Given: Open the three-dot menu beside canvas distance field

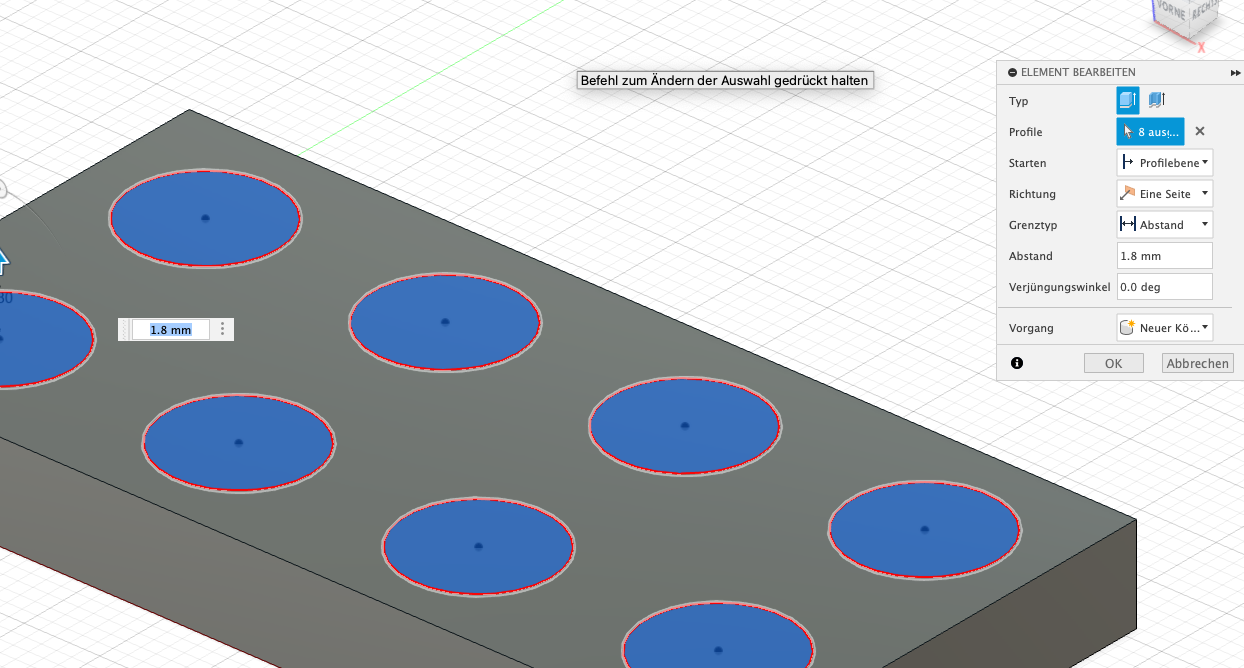Looking at the screenshot, I should coord(222,329).
